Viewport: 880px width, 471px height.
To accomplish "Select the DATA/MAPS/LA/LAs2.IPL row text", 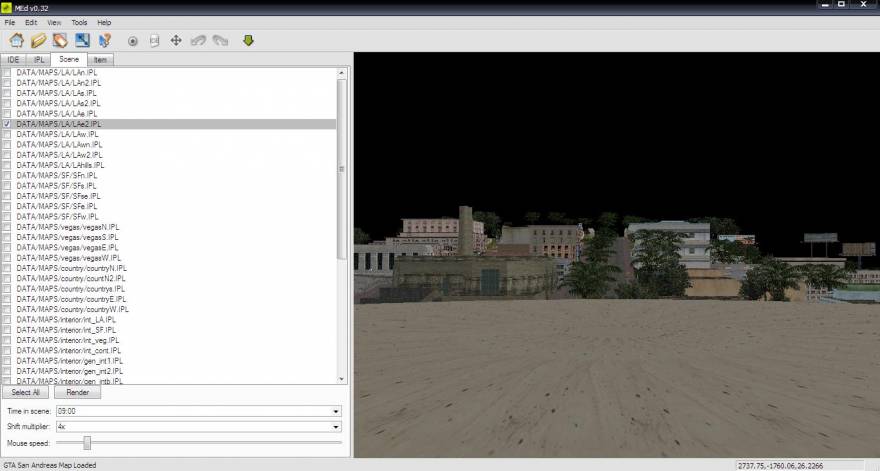I will pyautogui.click(x=58, y=103).
